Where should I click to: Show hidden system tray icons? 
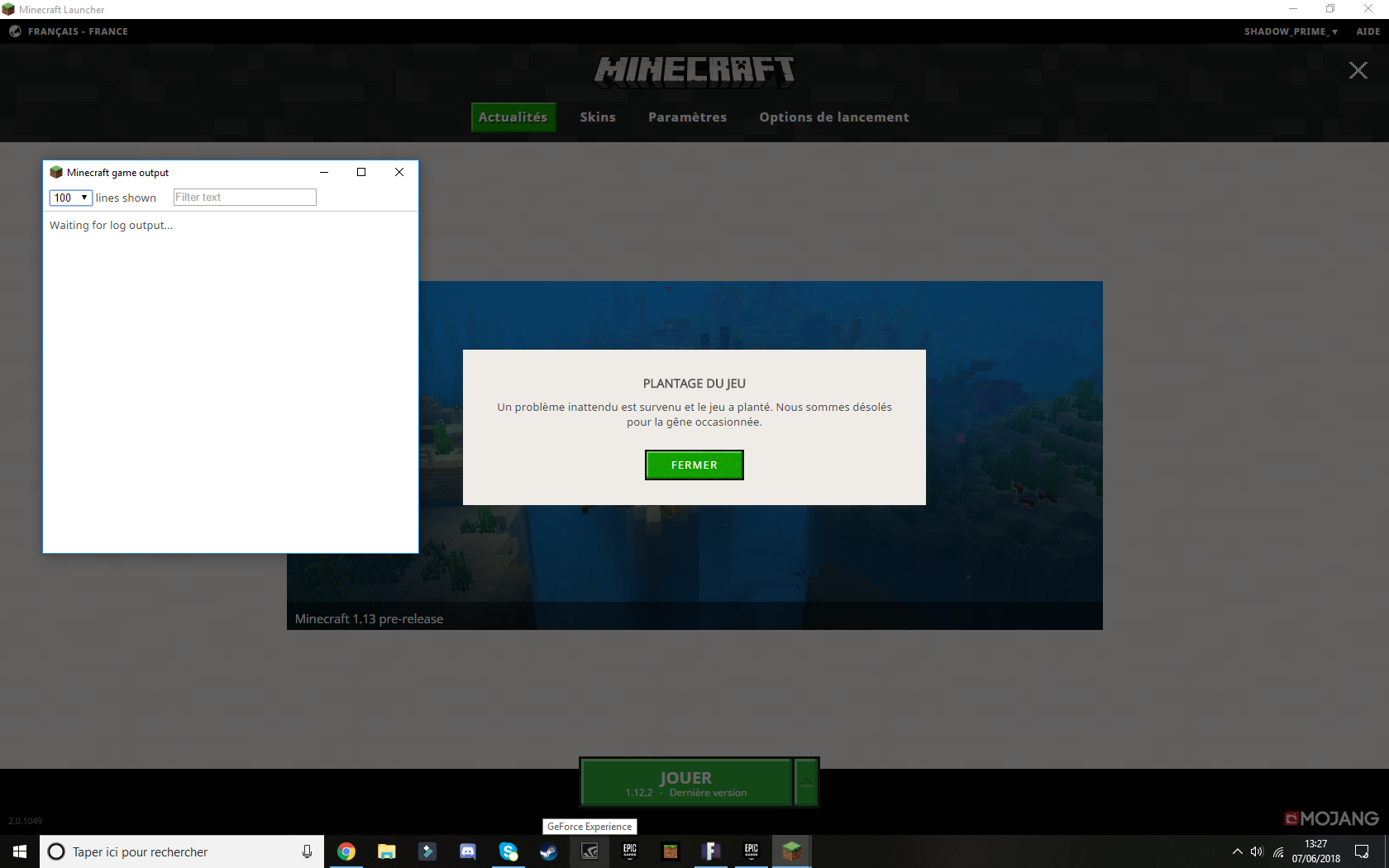point(1238,851)
